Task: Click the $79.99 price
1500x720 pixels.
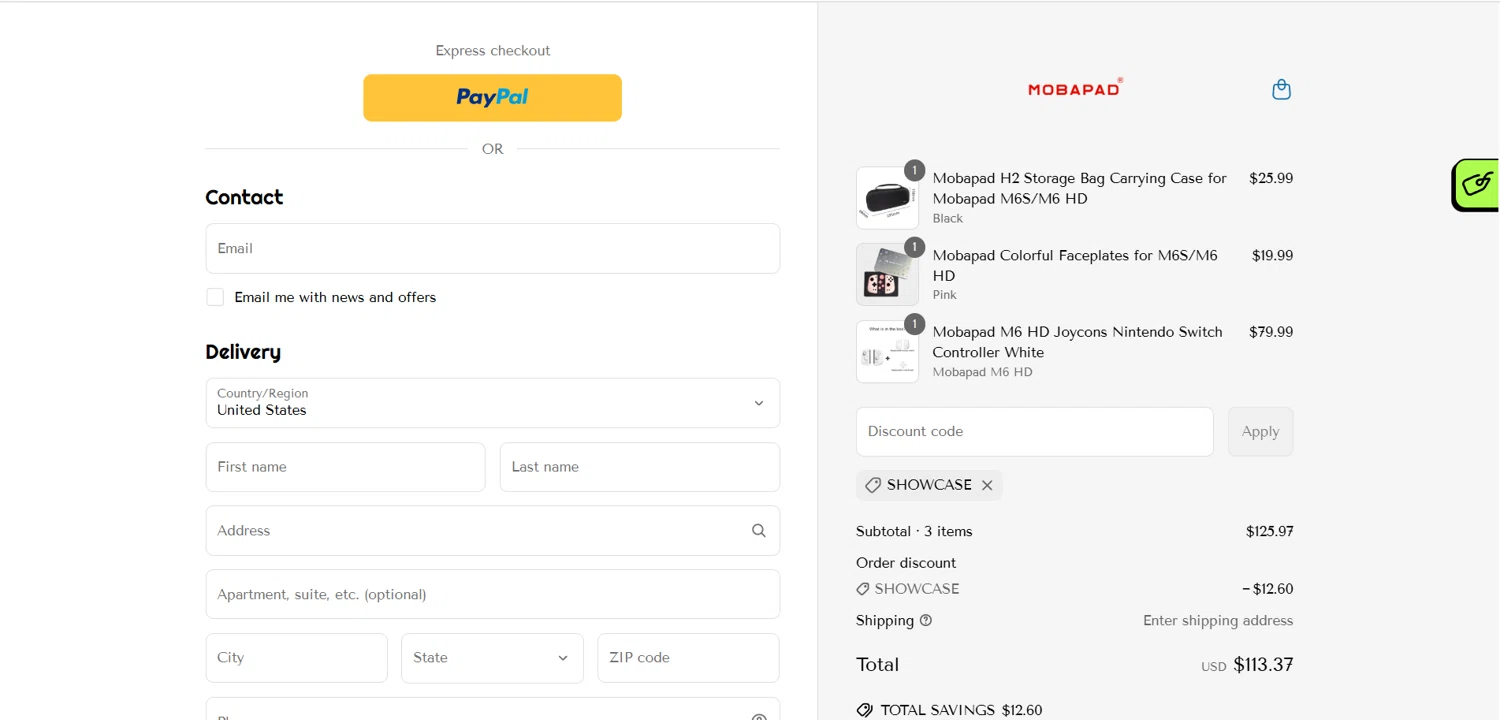Action: (x=1271, y=332)
